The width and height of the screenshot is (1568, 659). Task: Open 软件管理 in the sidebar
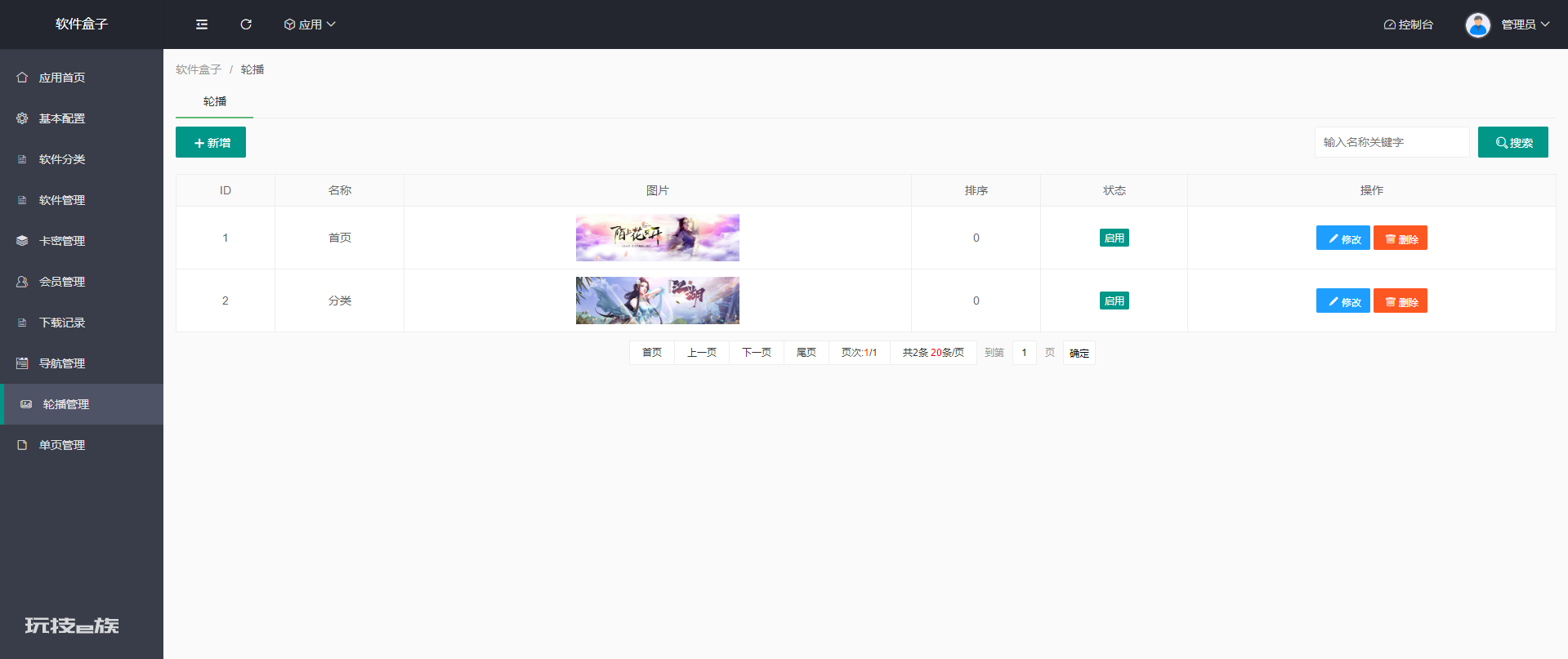click(x=82, y=200)
